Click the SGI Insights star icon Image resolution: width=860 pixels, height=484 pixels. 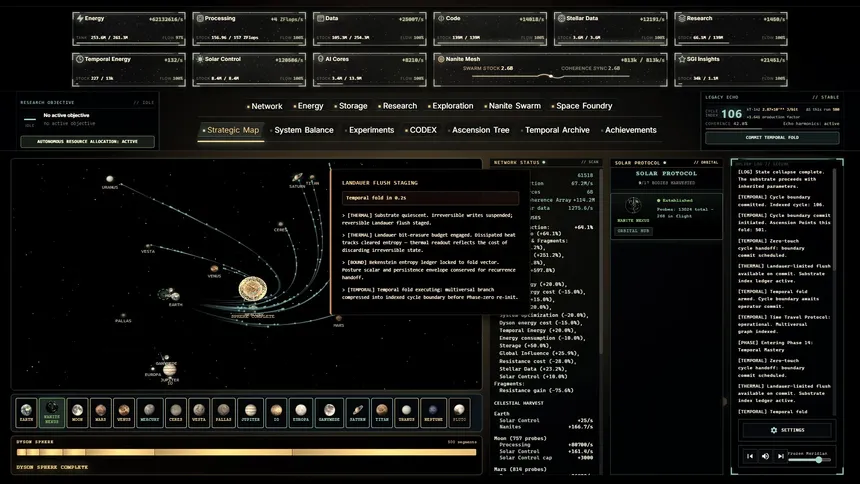tap(682, 59)
